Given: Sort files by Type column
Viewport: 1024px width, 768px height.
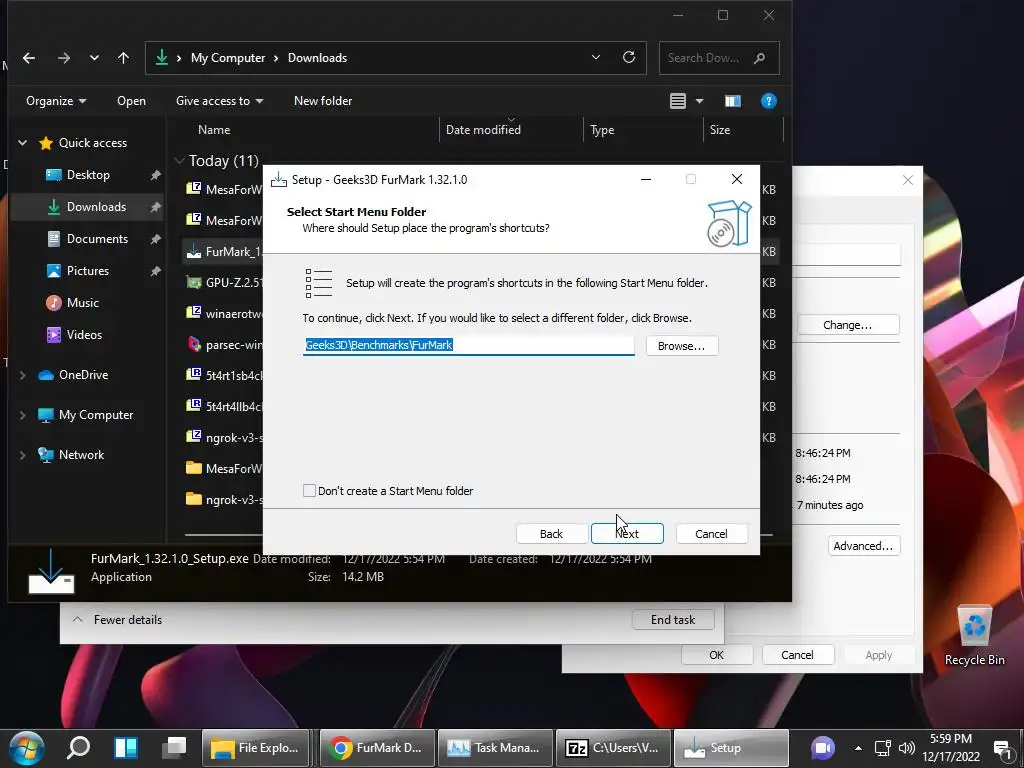Looking at the screenshot, I should (602, 129).
